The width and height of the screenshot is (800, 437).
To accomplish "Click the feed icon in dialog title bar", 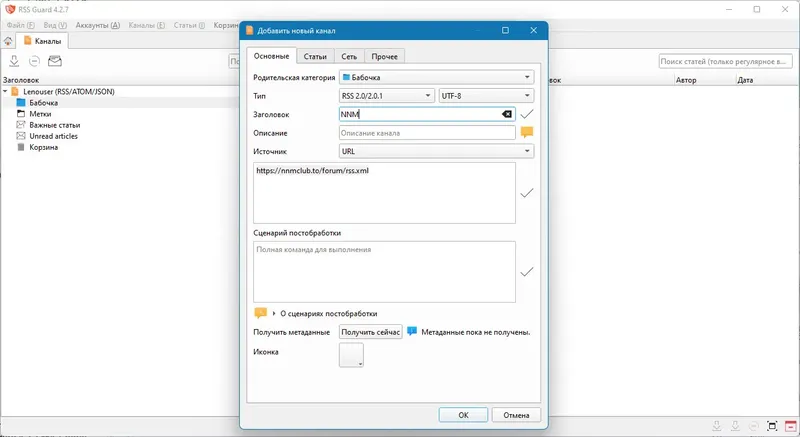I will (x=249, y=31).
